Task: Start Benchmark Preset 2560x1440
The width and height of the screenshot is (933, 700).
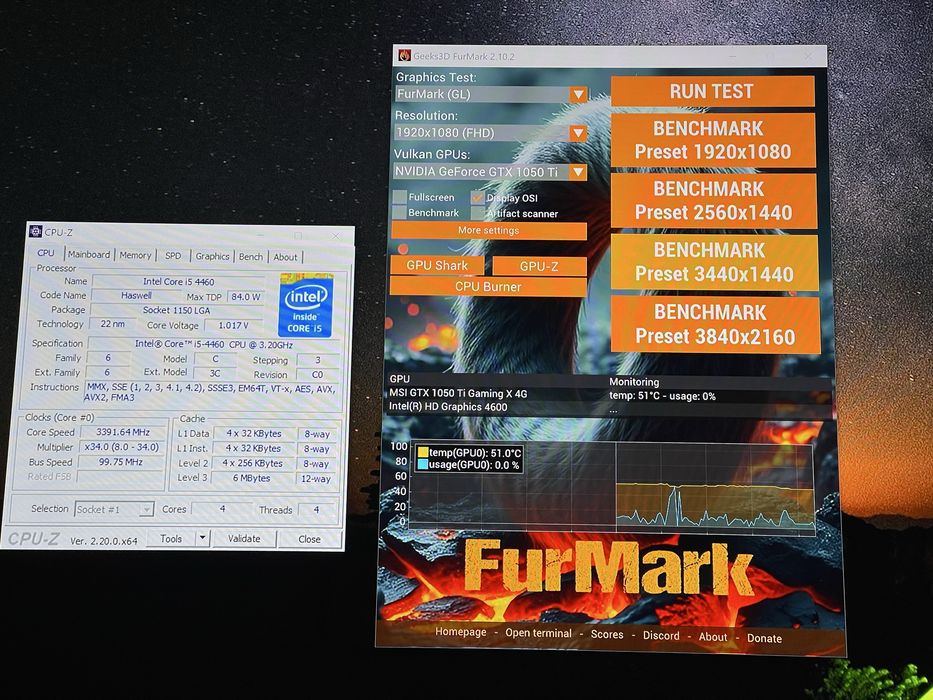Action: tap(713, 201)
